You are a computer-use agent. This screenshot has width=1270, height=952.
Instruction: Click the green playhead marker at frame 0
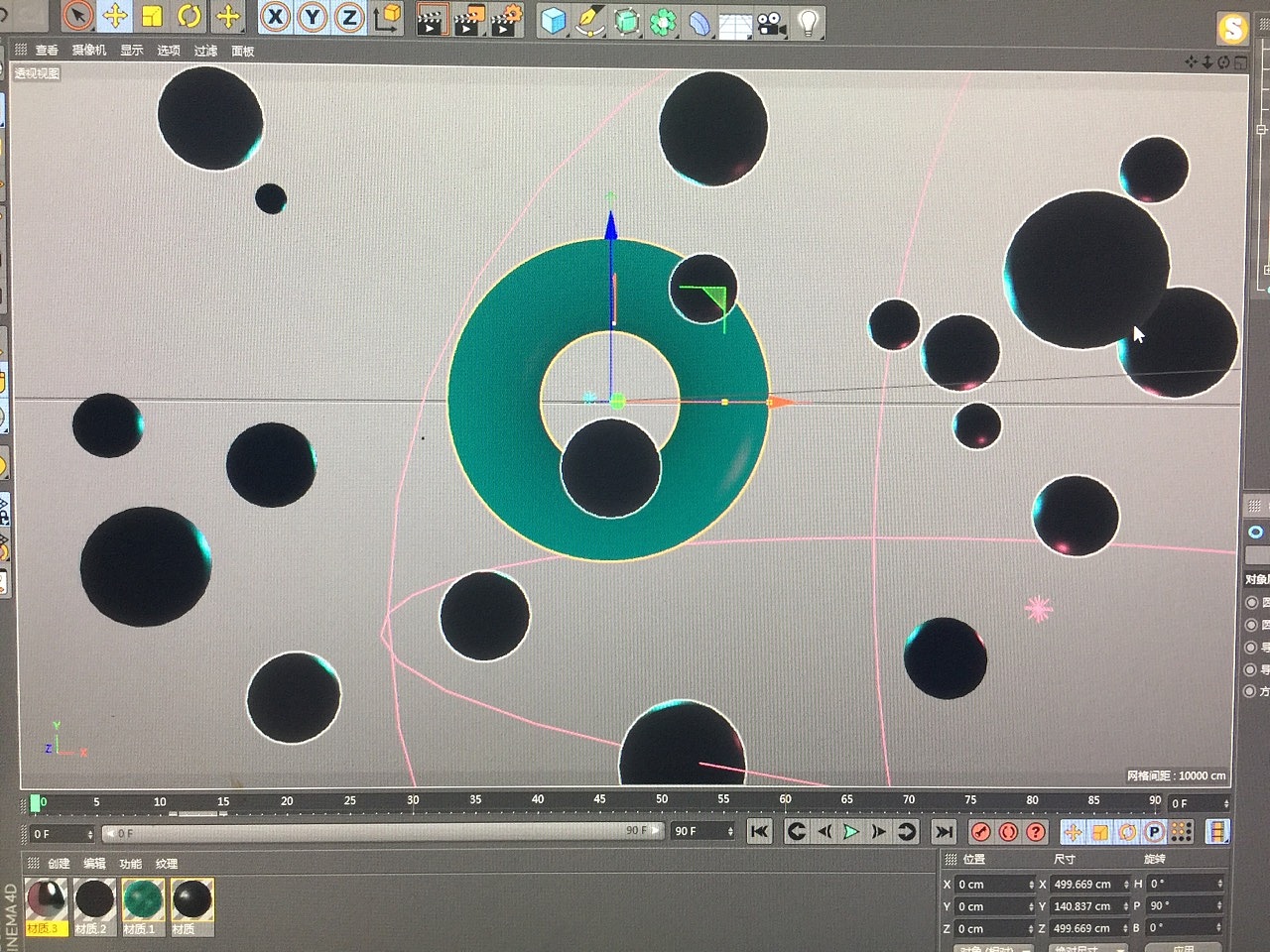coord(37,802)
